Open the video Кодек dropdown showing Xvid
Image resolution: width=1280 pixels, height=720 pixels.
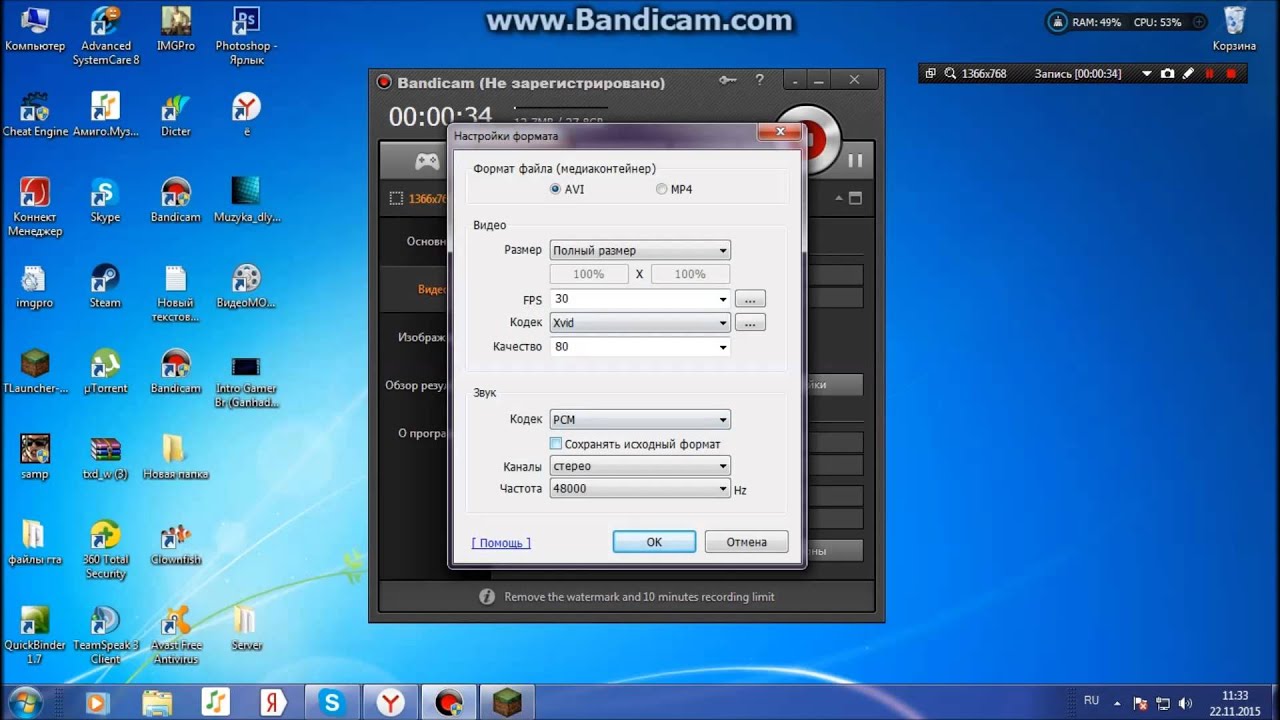640,323
